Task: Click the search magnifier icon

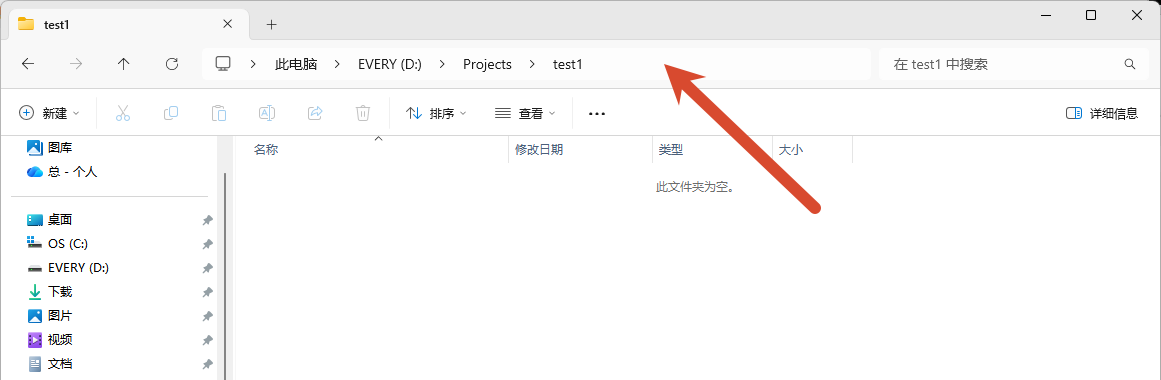Action: 1130,64
